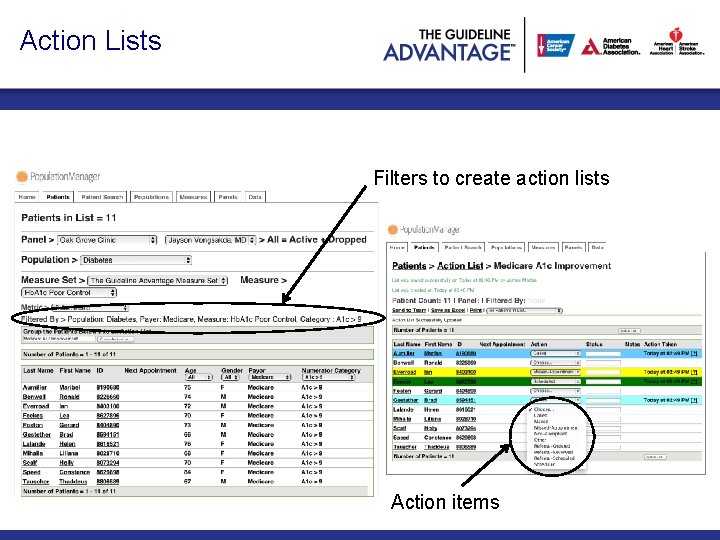Switch to the Patient Search tab
This screenshot has width=720, height=540.
click(102, 197)
